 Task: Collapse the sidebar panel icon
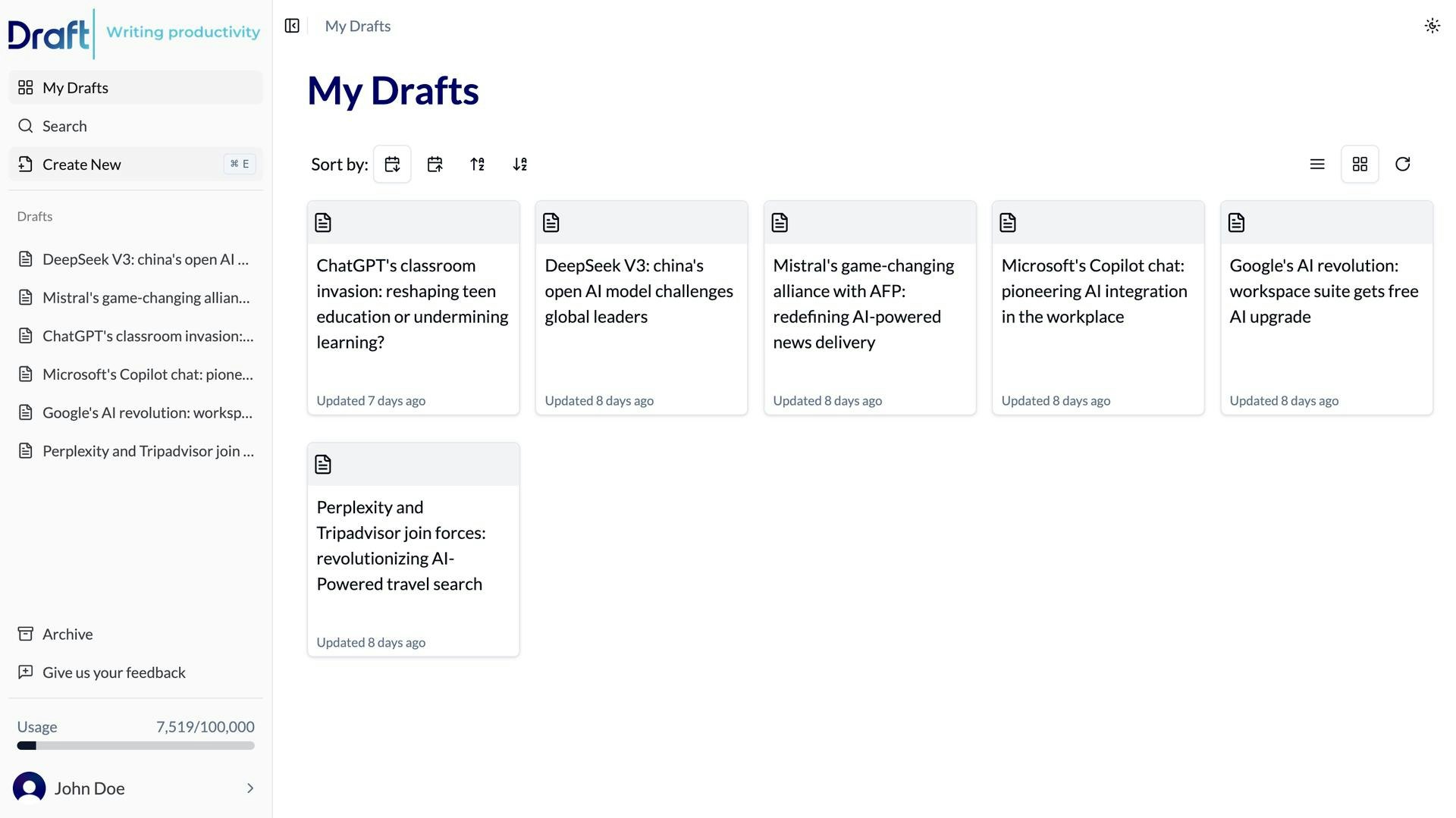click(292, 26)
